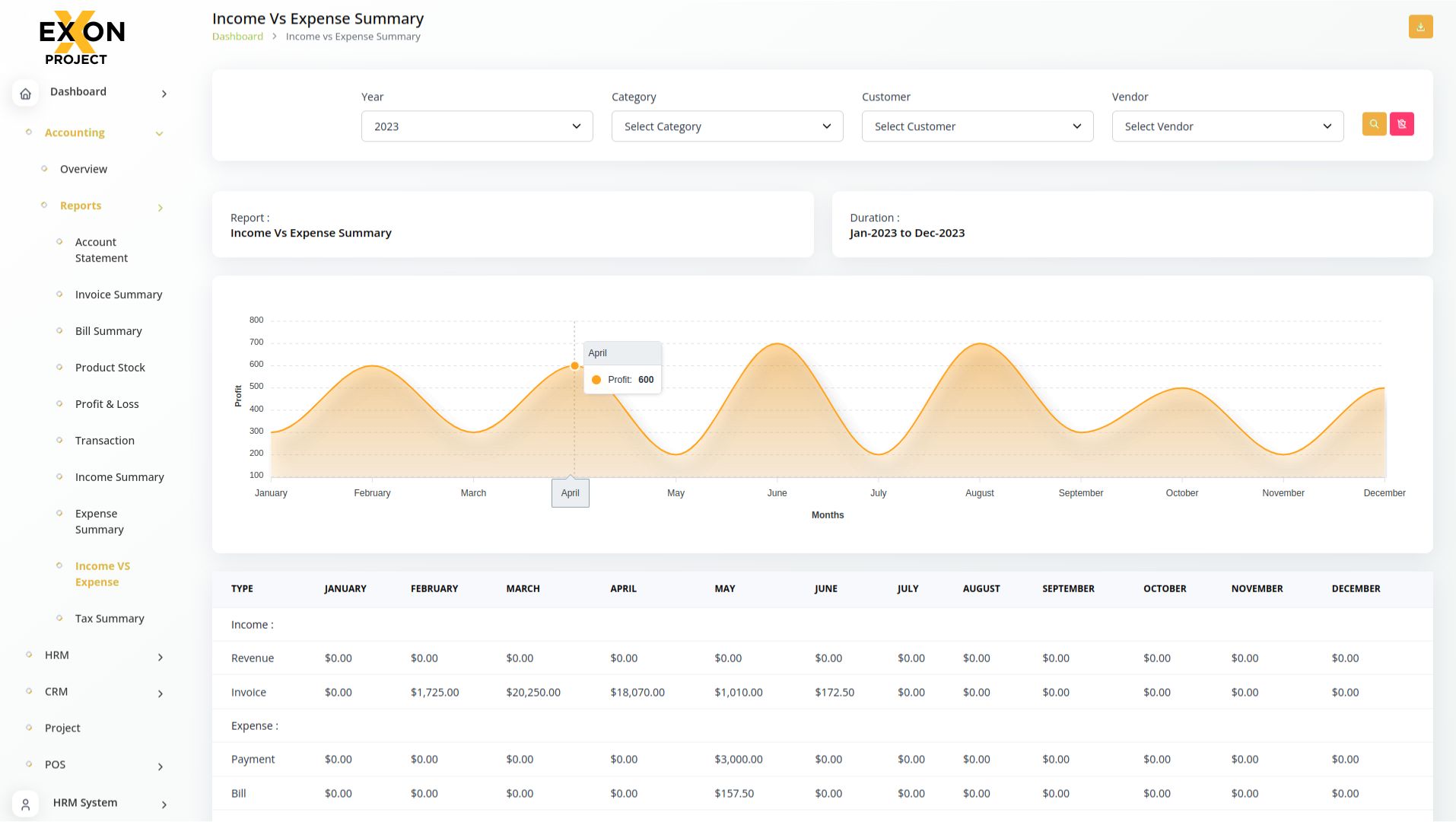This screenshot has height=822, width=1456.
Task: Open the Select Customer dropdown
Action: (x=977, y=126)
